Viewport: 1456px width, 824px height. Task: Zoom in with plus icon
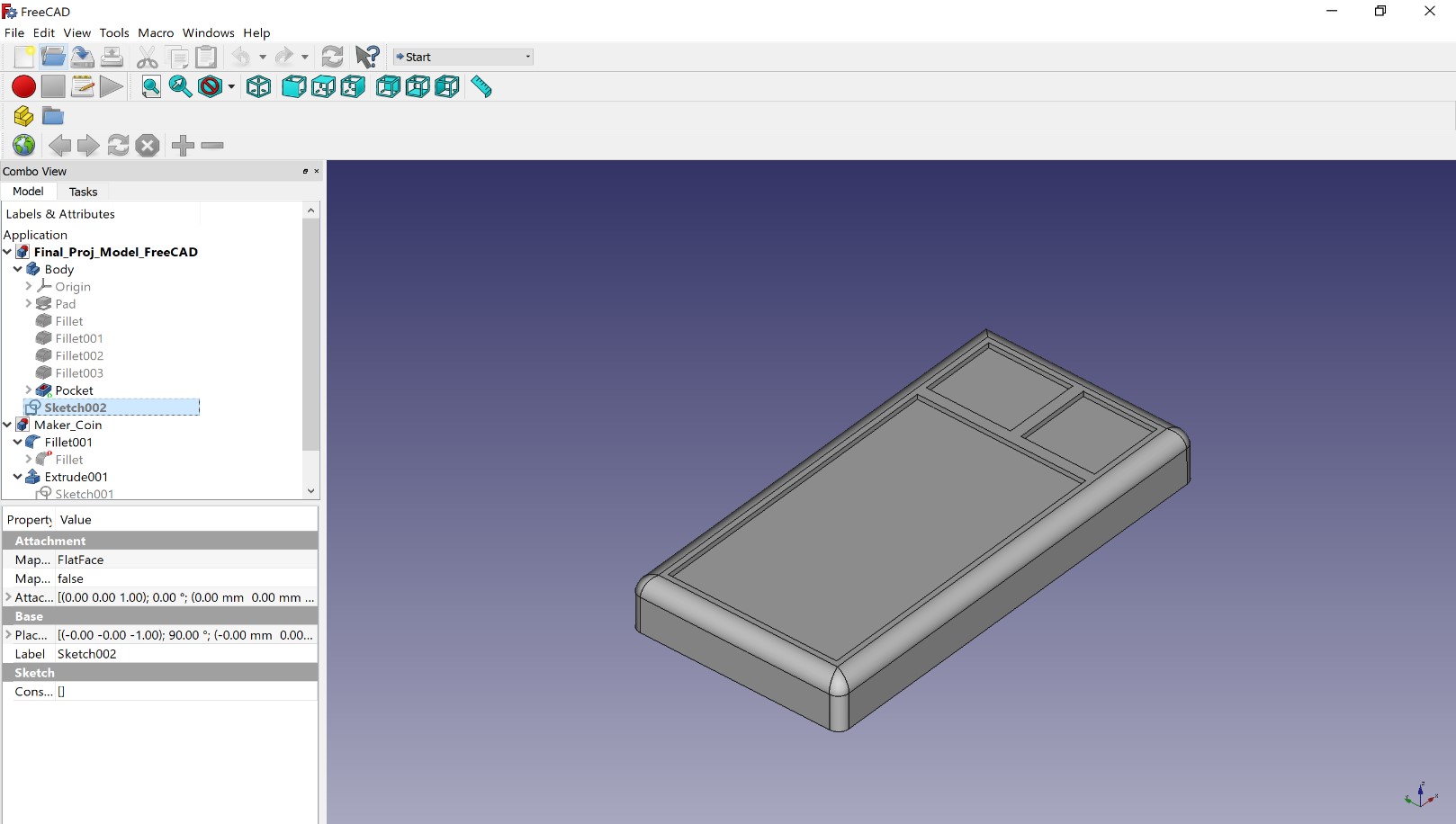tap(183, 145)
